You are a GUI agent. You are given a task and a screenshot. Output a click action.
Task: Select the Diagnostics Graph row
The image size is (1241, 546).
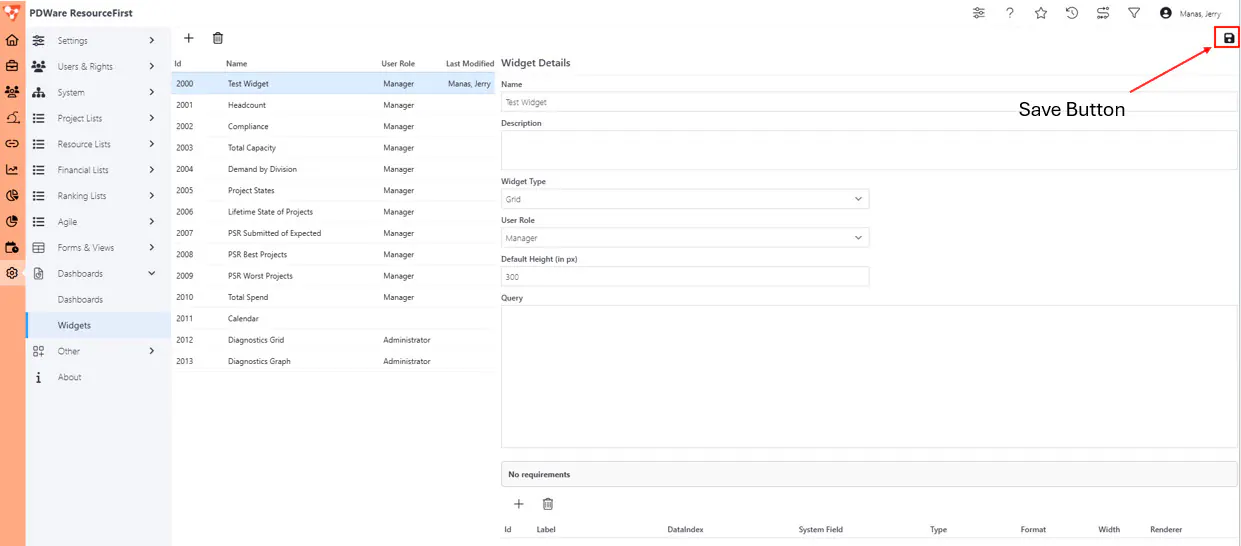coord(333,361)
